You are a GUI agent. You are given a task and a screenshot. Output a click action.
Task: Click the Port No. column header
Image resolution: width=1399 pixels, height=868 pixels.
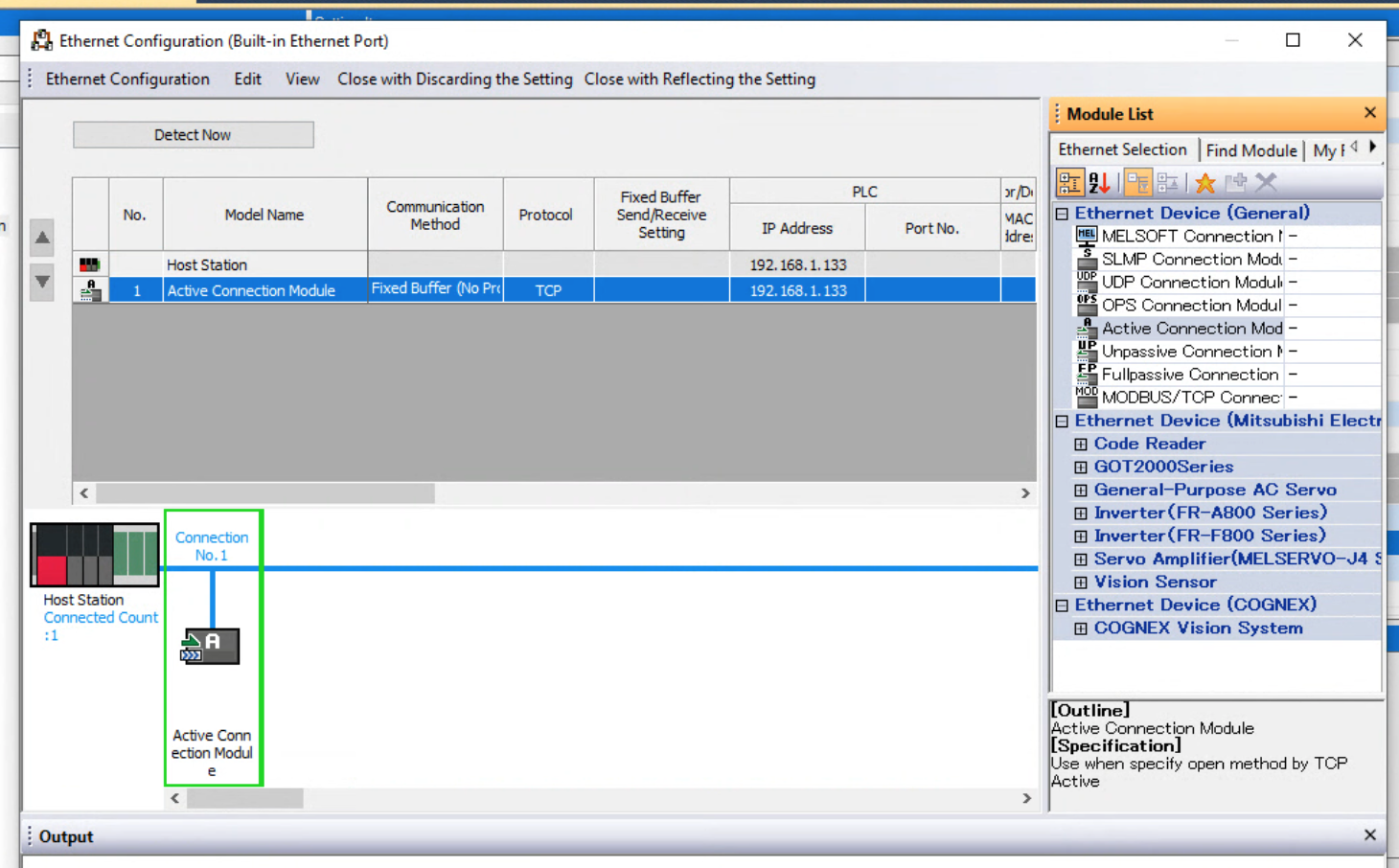click(932, 228)
